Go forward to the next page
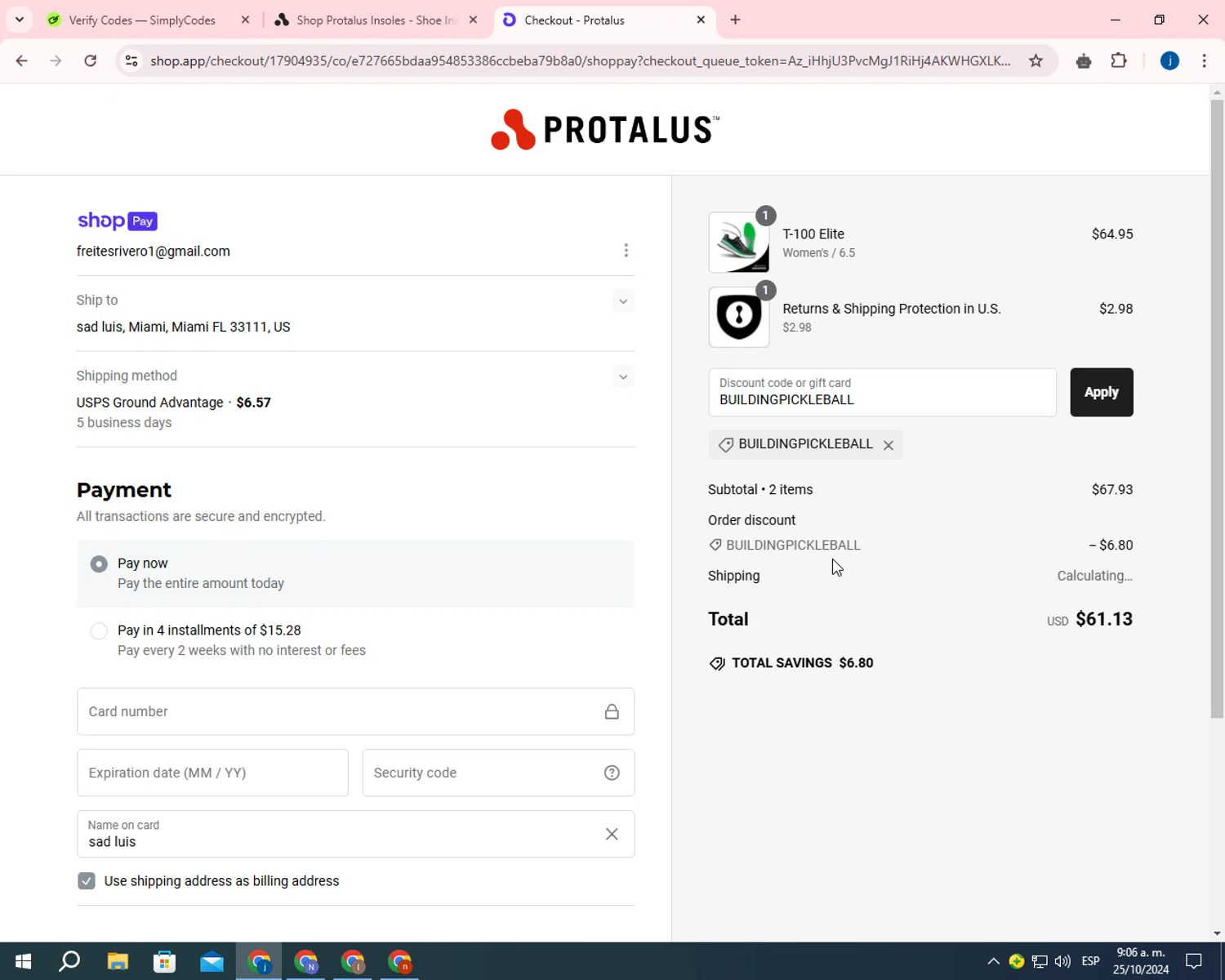Image resolution: width=1225 pixels, height=980 pixels. 56,60
